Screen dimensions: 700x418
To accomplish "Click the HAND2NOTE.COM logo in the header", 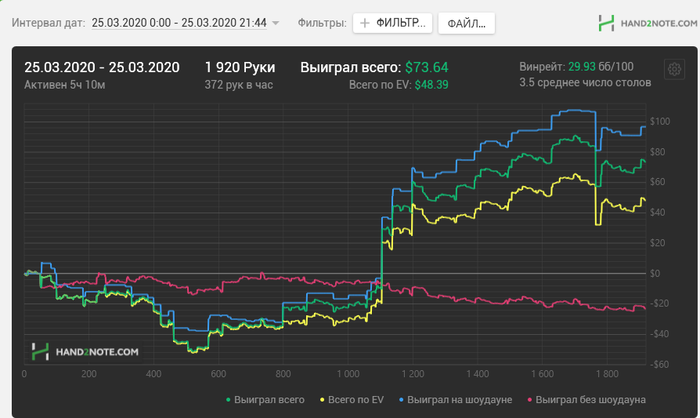I will [x=648, y=23].
